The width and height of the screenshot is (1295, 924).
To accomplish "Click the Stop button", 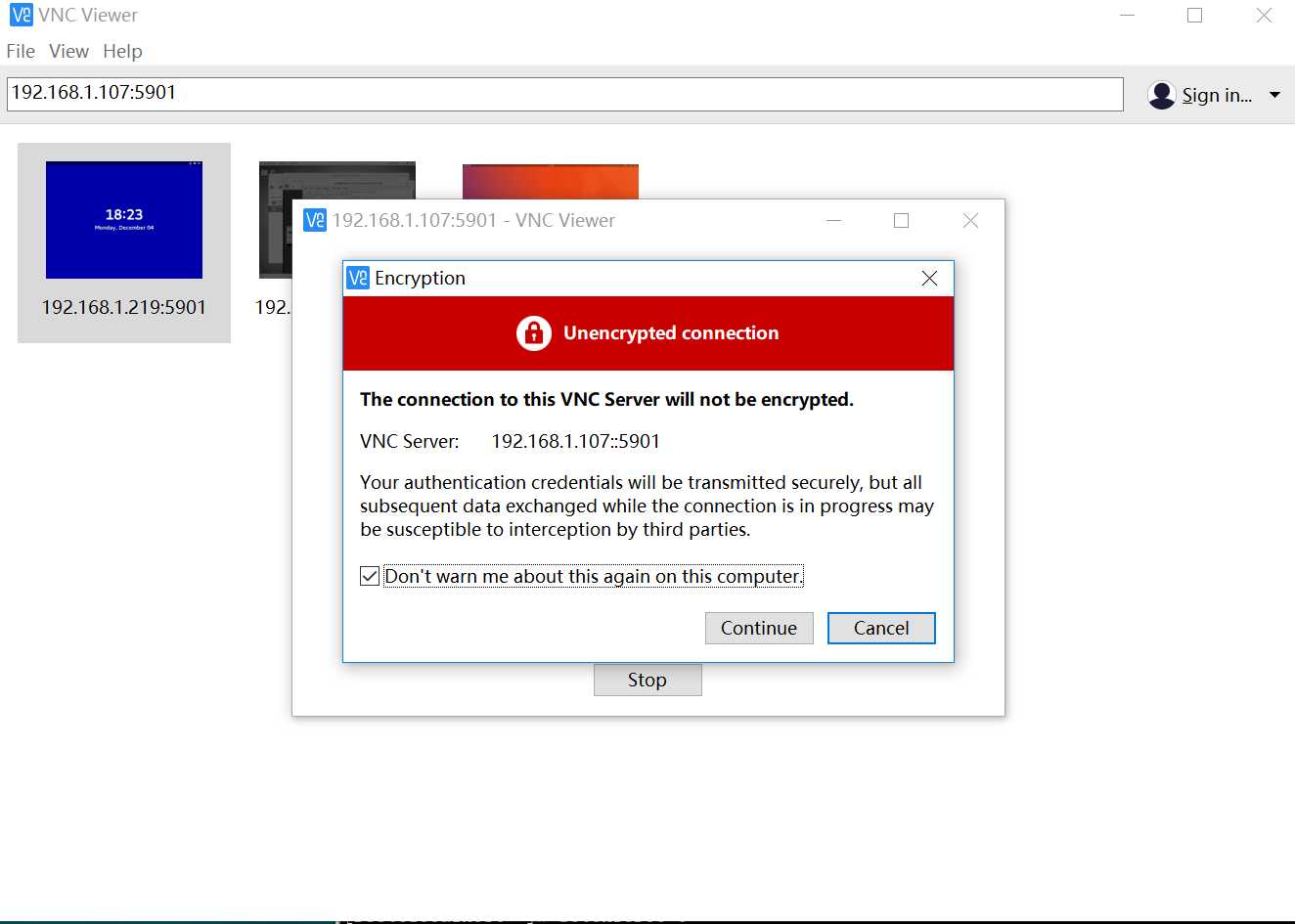I will tap(647, 680).
